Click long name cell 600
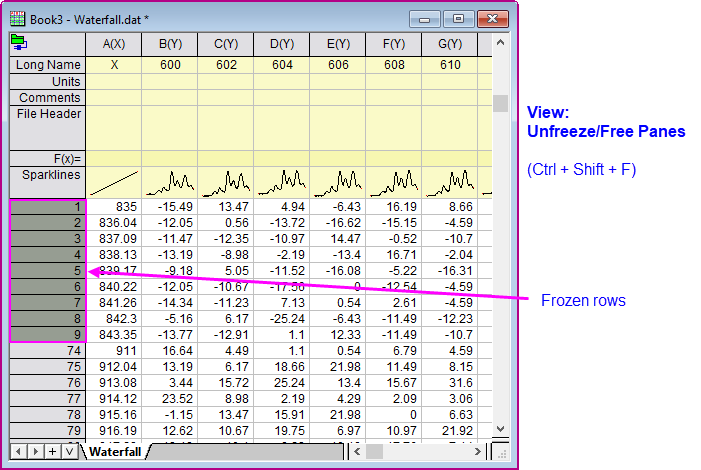 pos(170,65)
